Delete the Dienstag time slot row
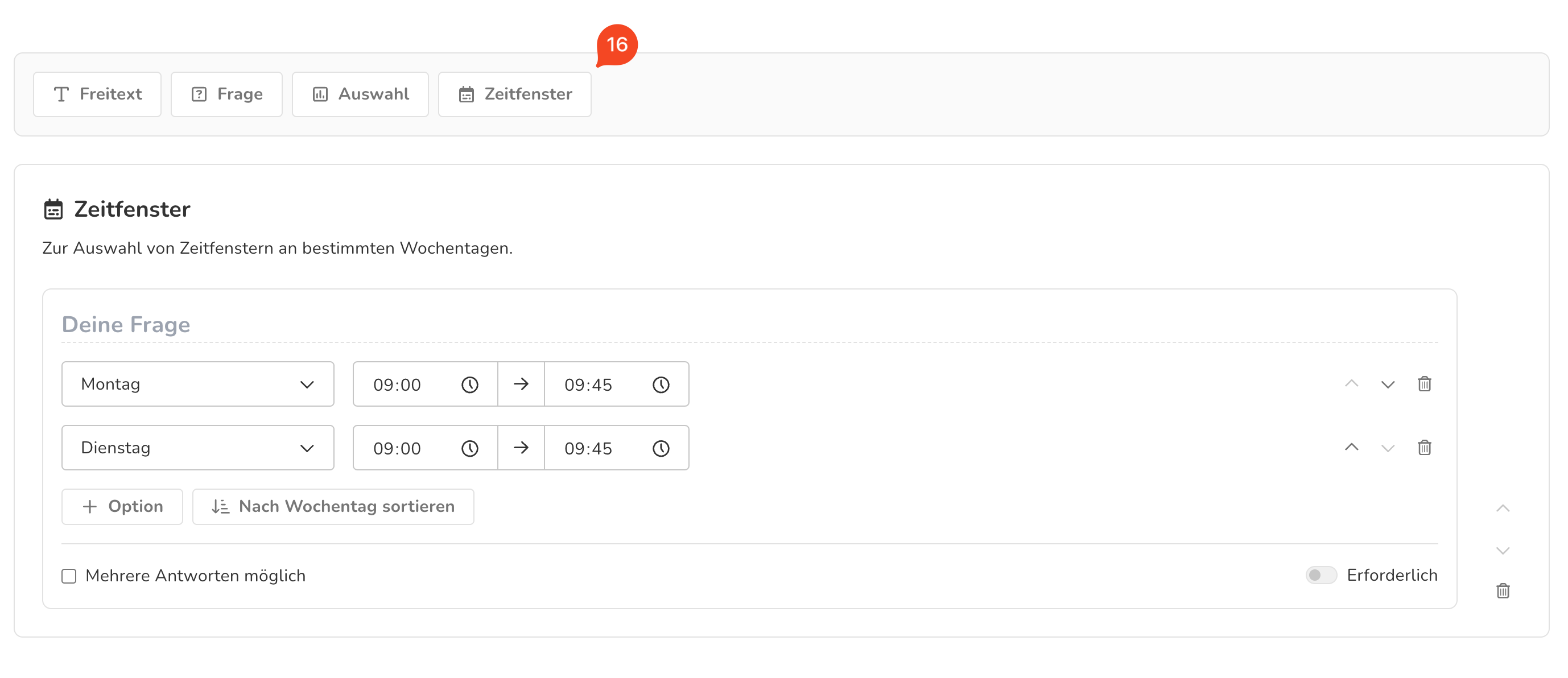This screenshot has height=678, width=1568. pyautogui.click(x=1423, y=448)
